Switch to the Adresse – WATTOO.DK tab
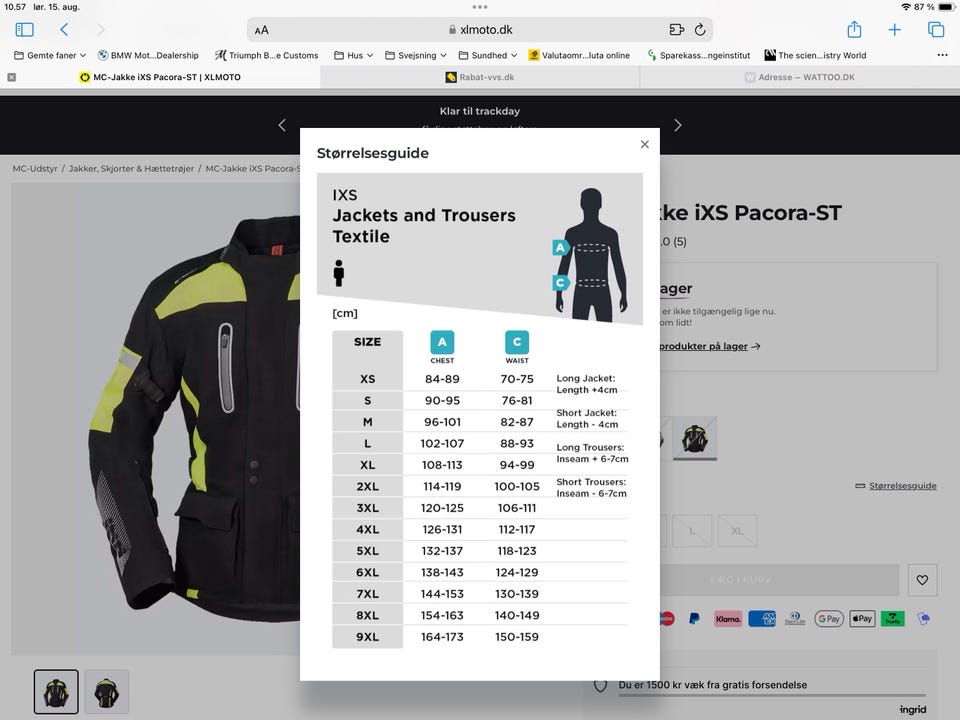This screenshot has width=960, height=720. [x=800, y=77]
